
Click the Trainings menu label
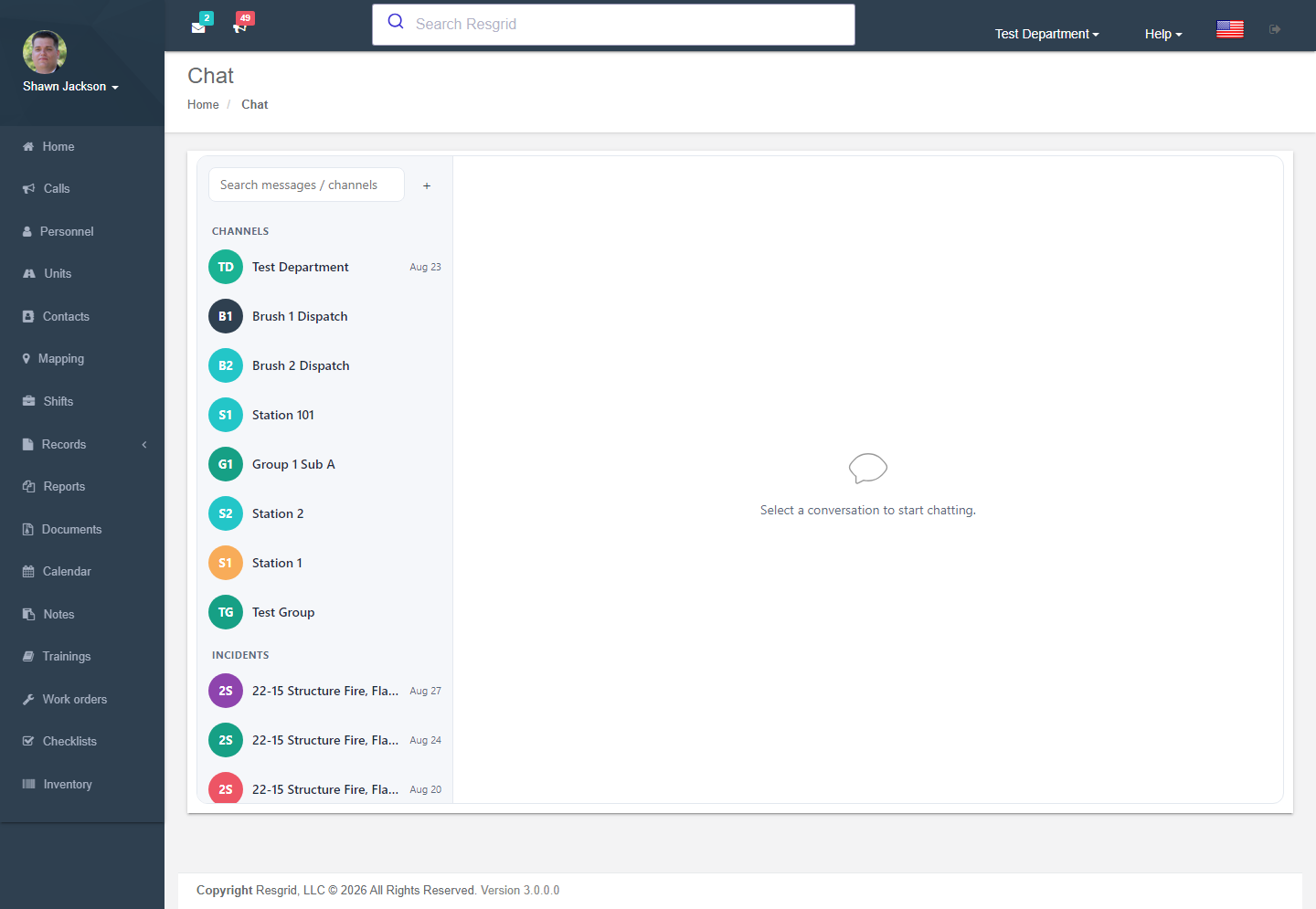(x=67, y=657)
